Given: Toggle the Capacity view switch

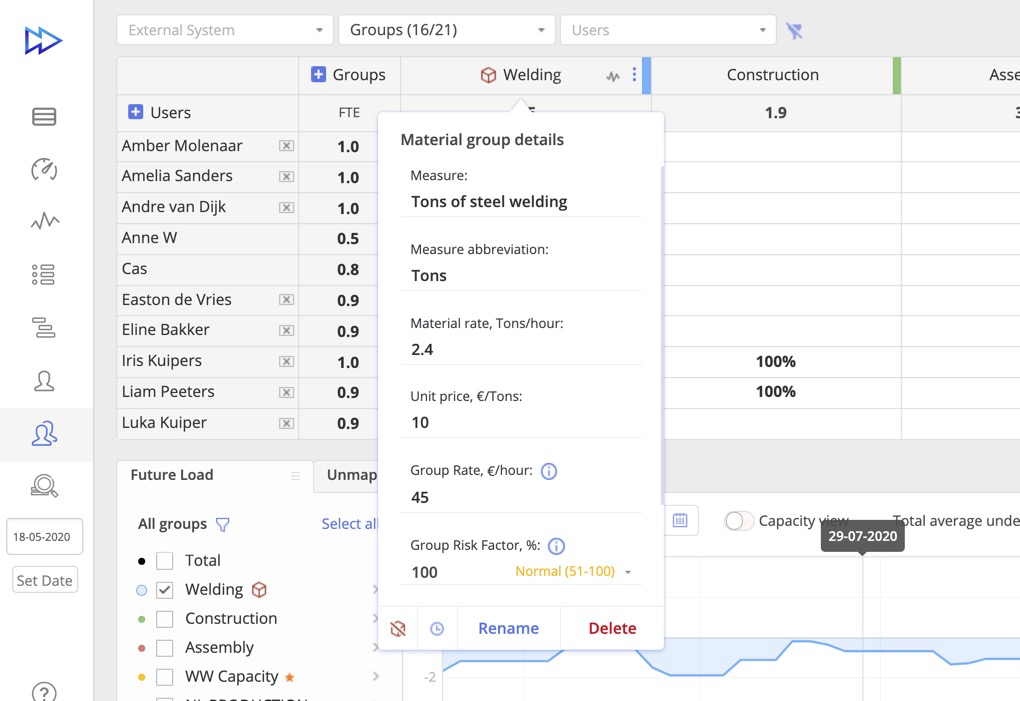Looking at the screenshot, I should (739, 521).
